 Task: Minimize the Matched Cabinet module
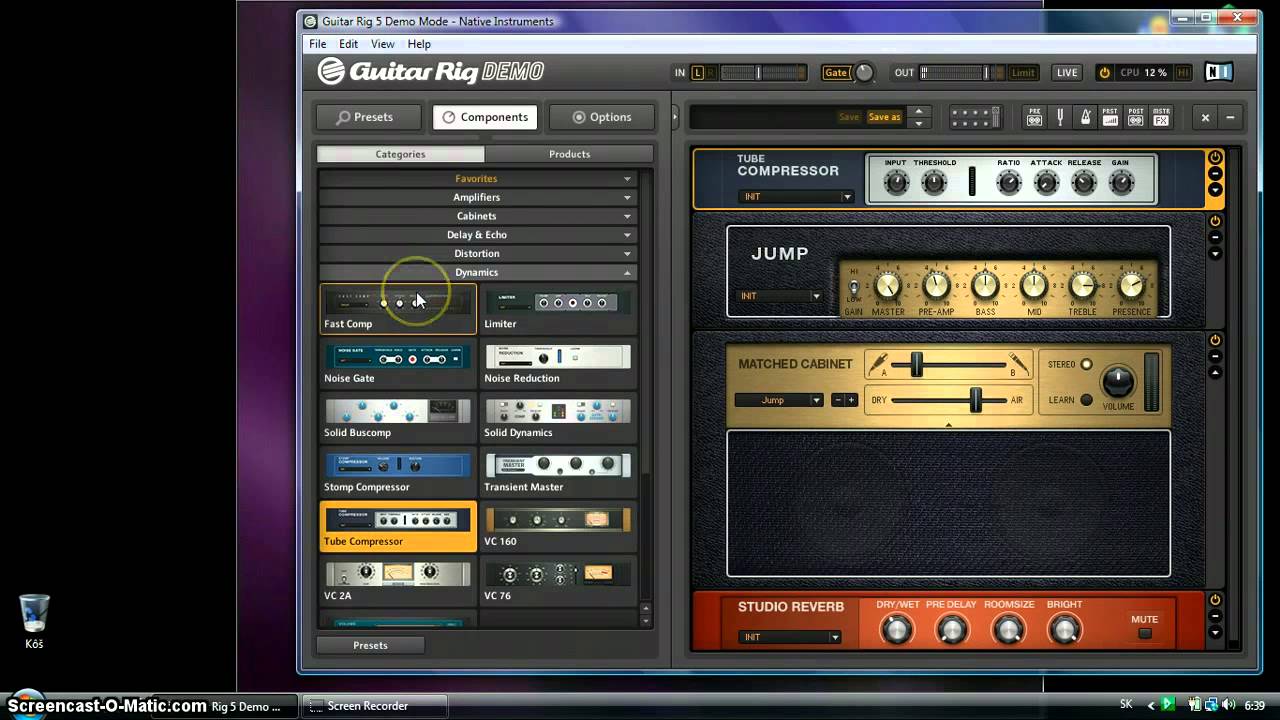[1215, 356]
